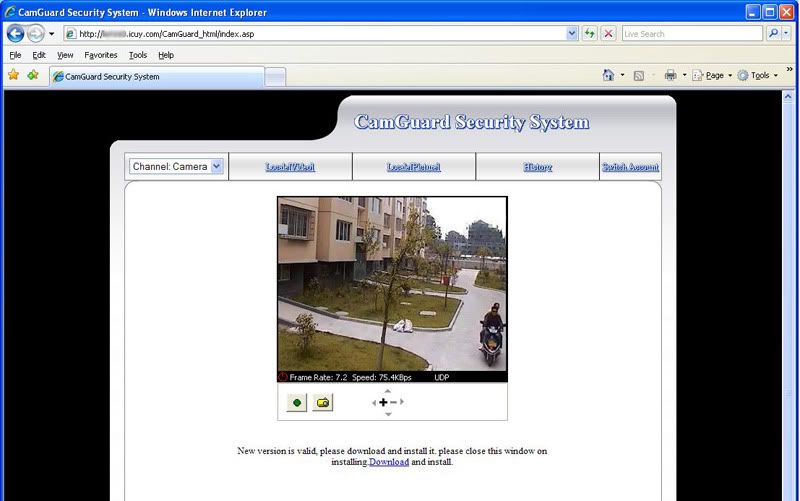Open a new tab with the blank tab button

click(x=276, y=77)
